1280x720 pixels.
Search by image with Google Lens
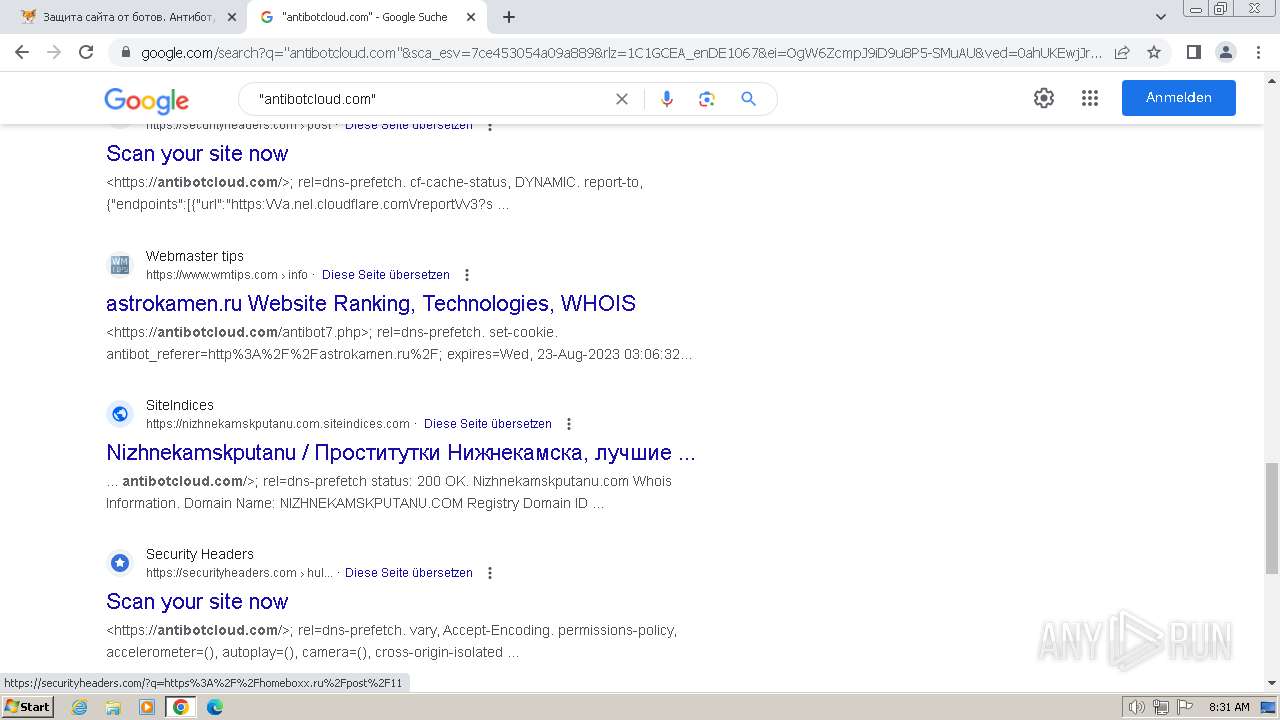coord(707,99)
